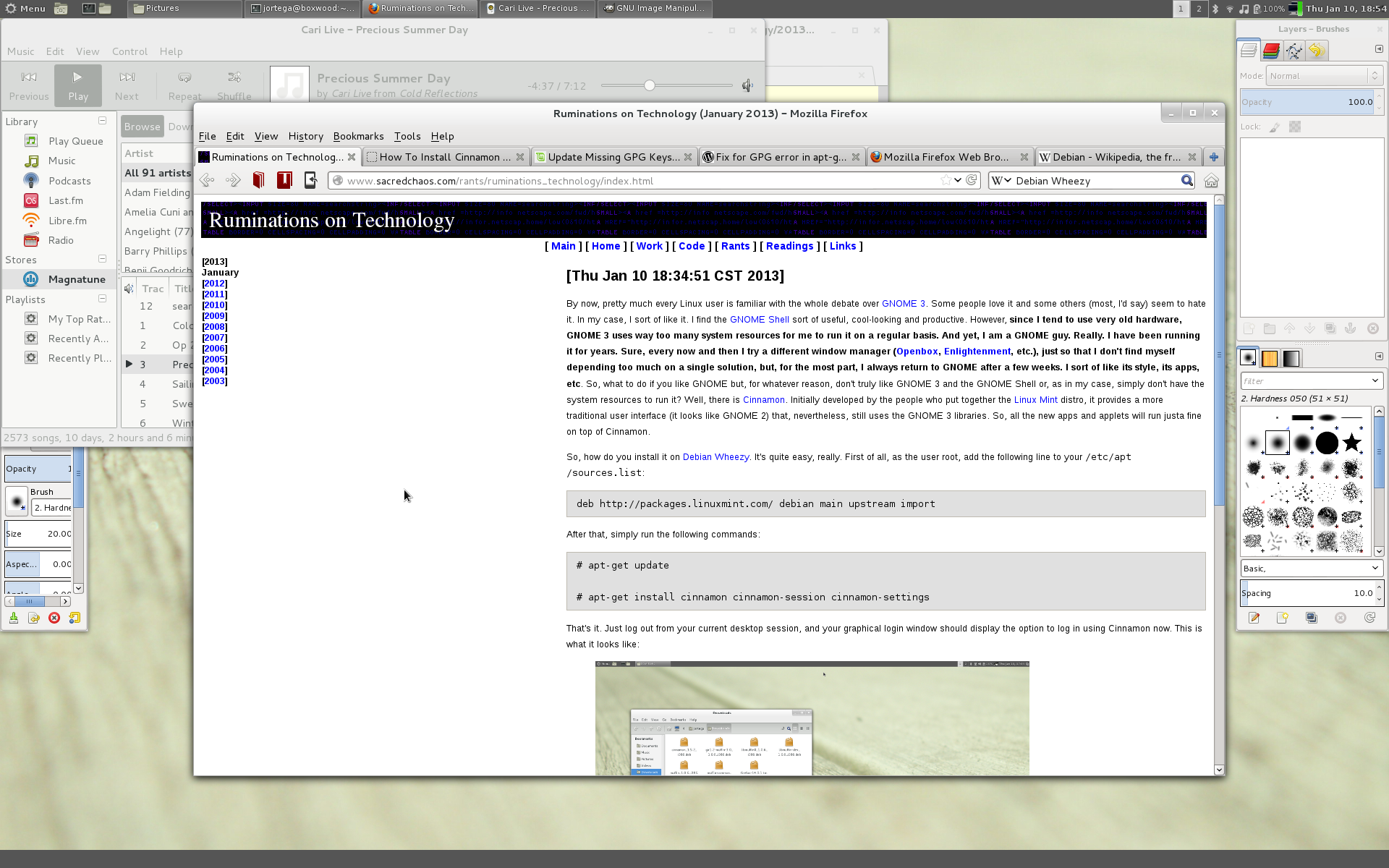Image resolution: width=1389 pixels, height=868 pixels.
Task: Click the reload icon in Firefox URL bar
Action: tap(972, 180)
